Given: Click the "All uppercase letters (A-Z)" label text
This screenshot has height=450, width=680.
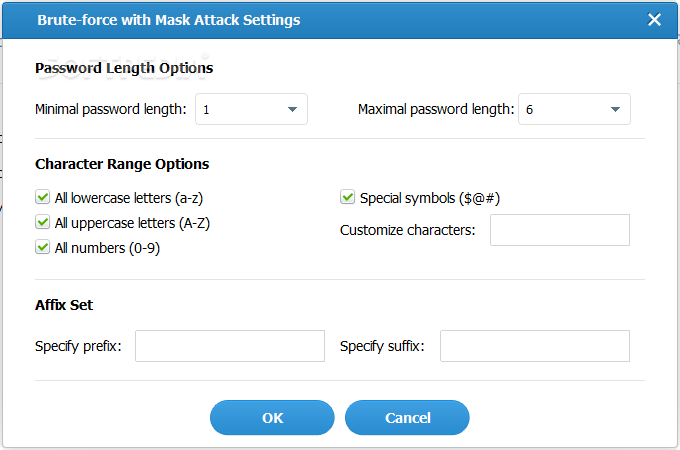Looking at the screenshot, I should tap(132, 223).
